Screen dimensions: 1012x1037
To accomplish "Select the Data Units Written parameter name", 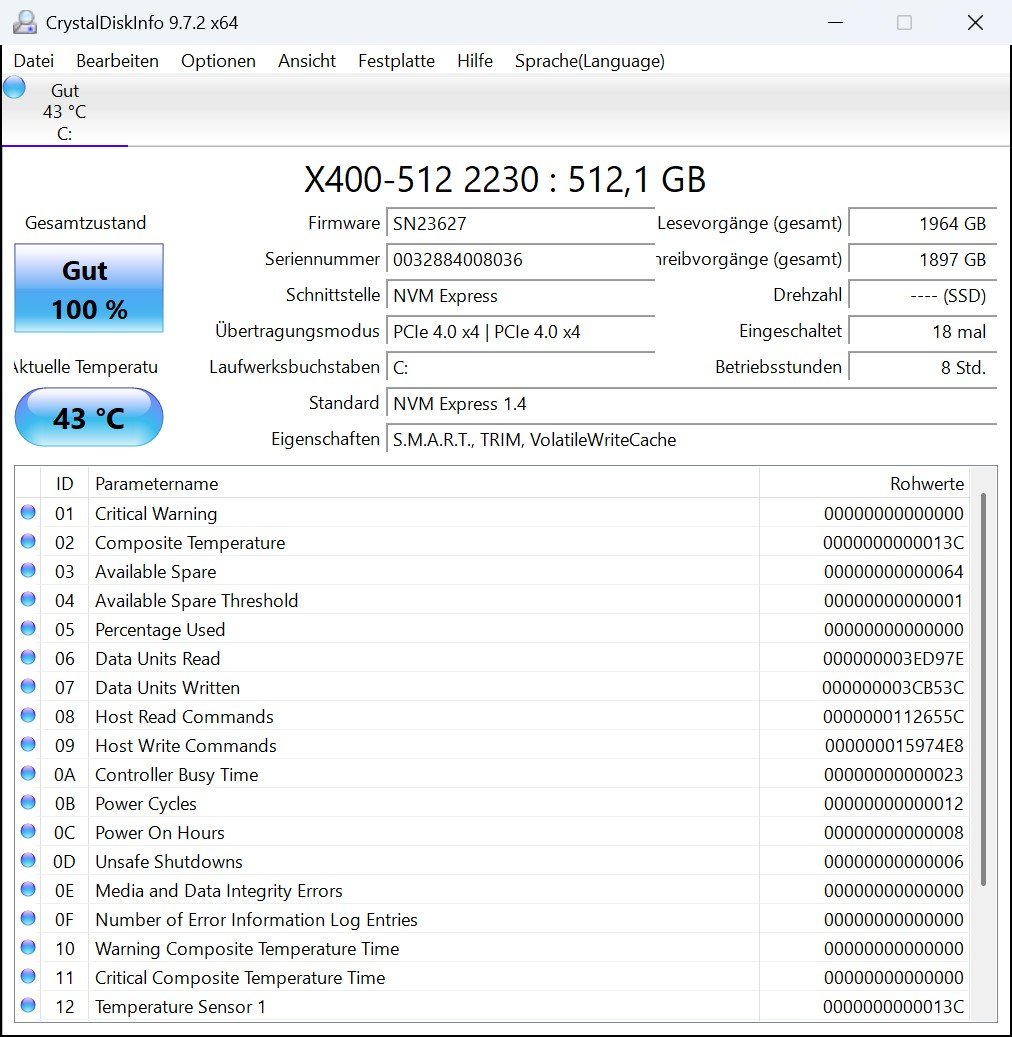I will [167, 688].
